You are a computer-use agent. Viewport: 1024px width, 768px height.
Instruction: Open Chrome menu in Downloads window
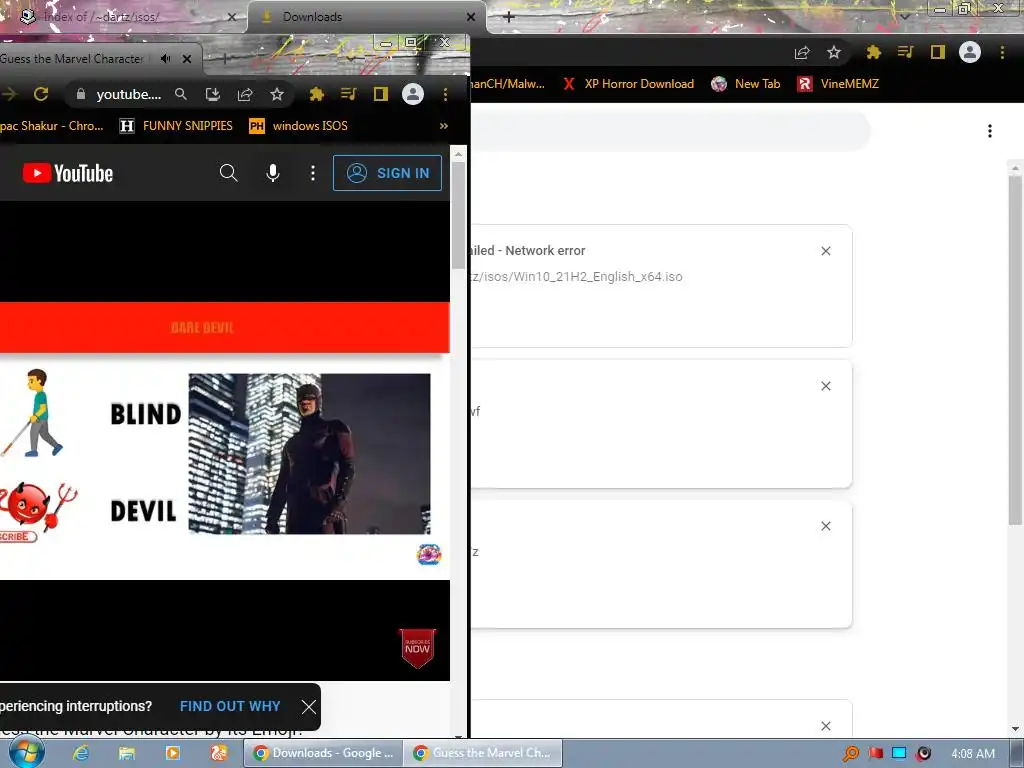[x=1002, y=52]
